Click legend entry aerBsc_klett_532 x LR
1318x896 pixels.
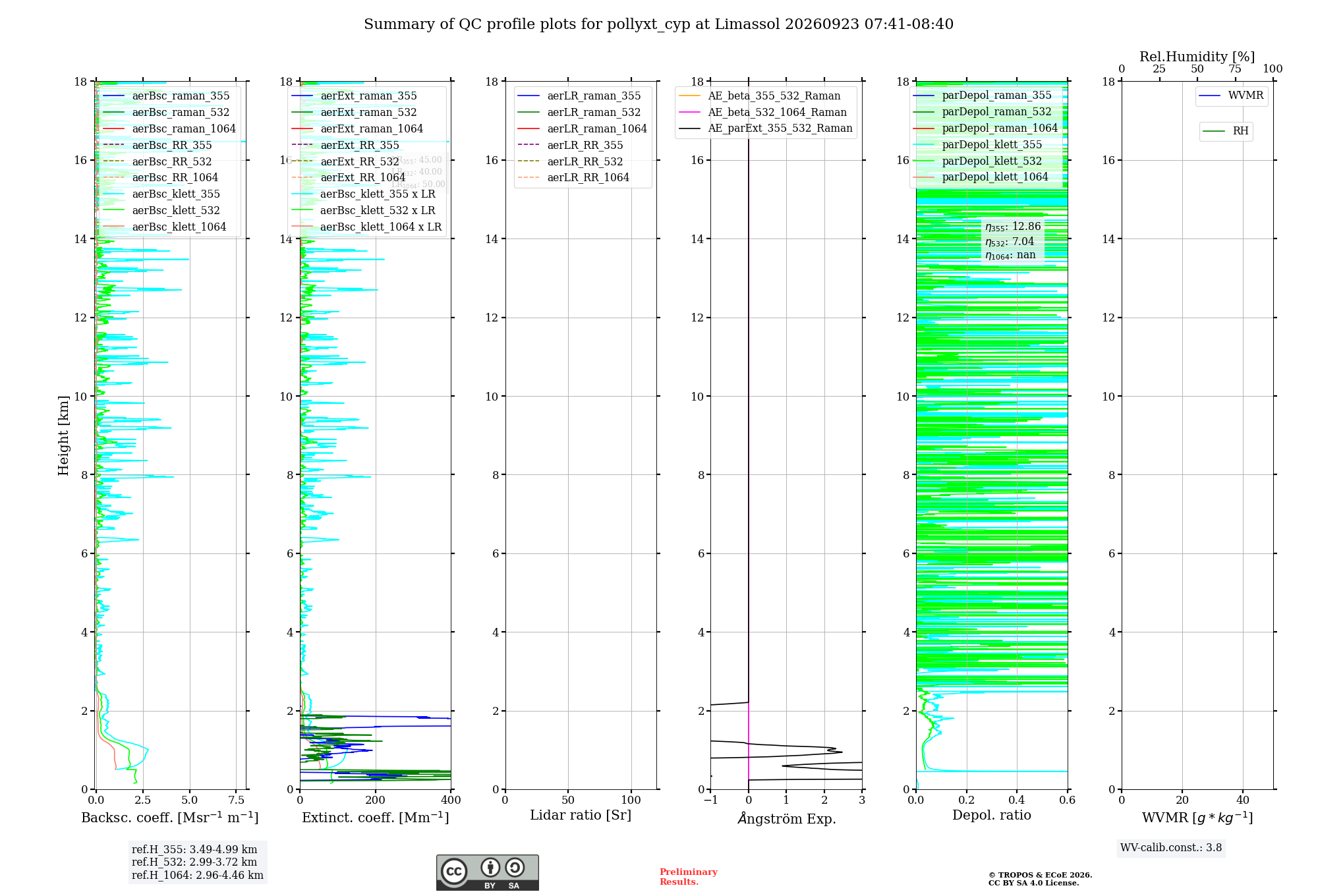(x=363, y=210)
